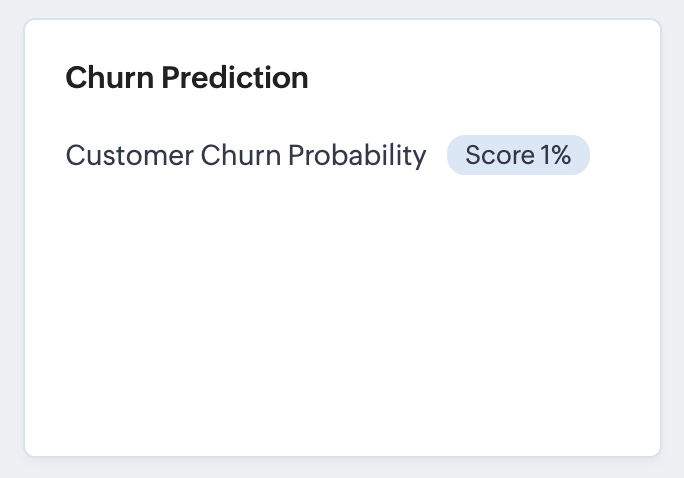The width and height of the screenshot is (684, 478).
Task: Click the gray strip above the card
Action: 342,9
